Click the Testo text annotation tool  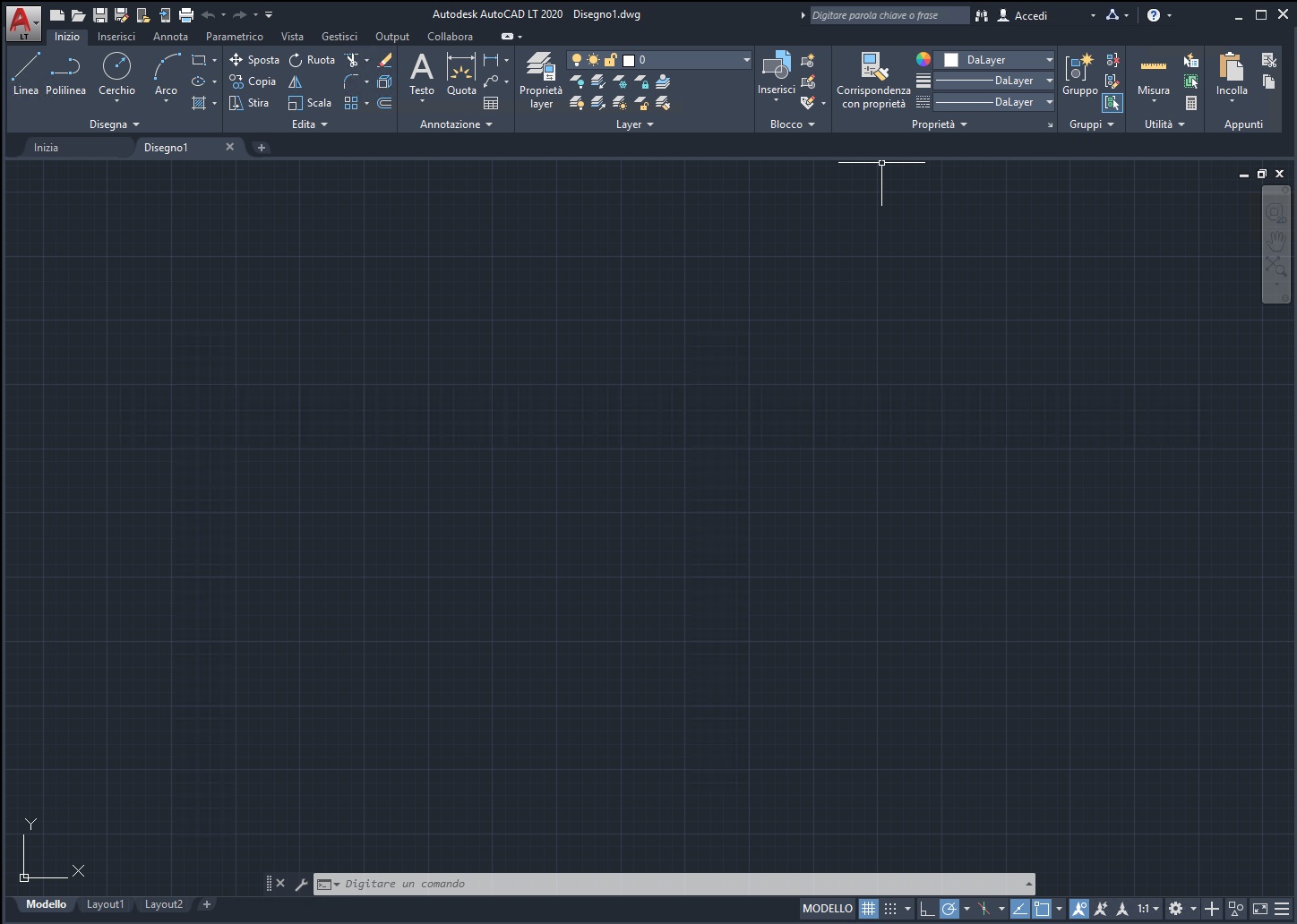click(421, 73)
